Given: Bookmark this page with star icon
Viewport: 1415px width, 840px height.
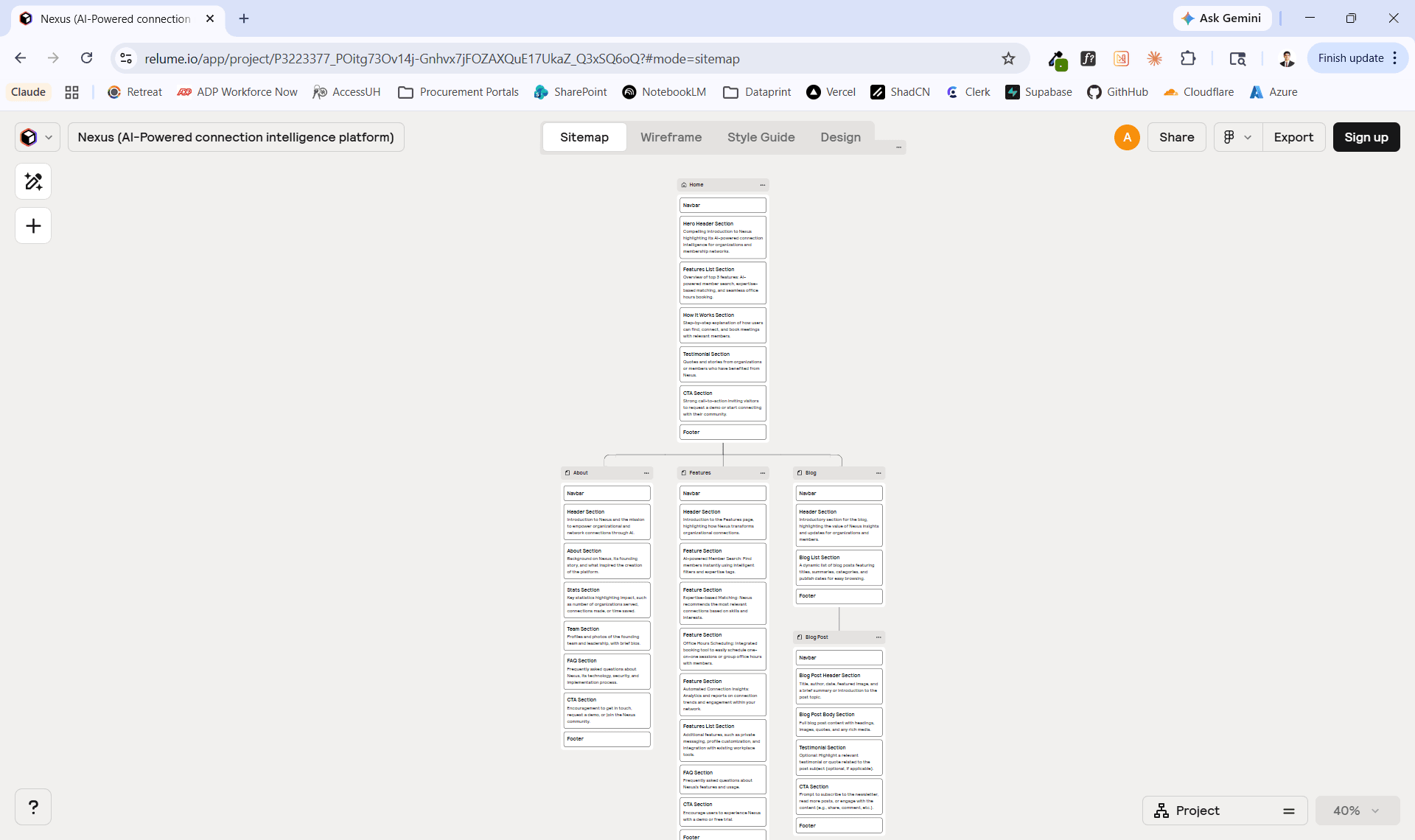Looking at the screenshot, I should coord(1008,58).
